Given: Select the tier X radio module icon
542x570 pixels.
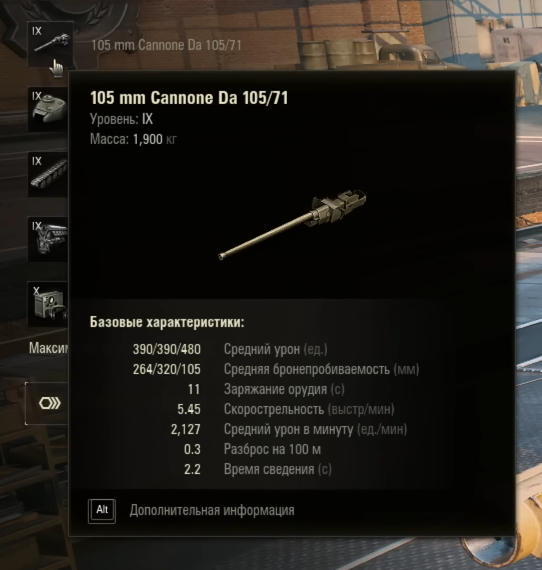Looking at the screenshot, I should 48,304.
